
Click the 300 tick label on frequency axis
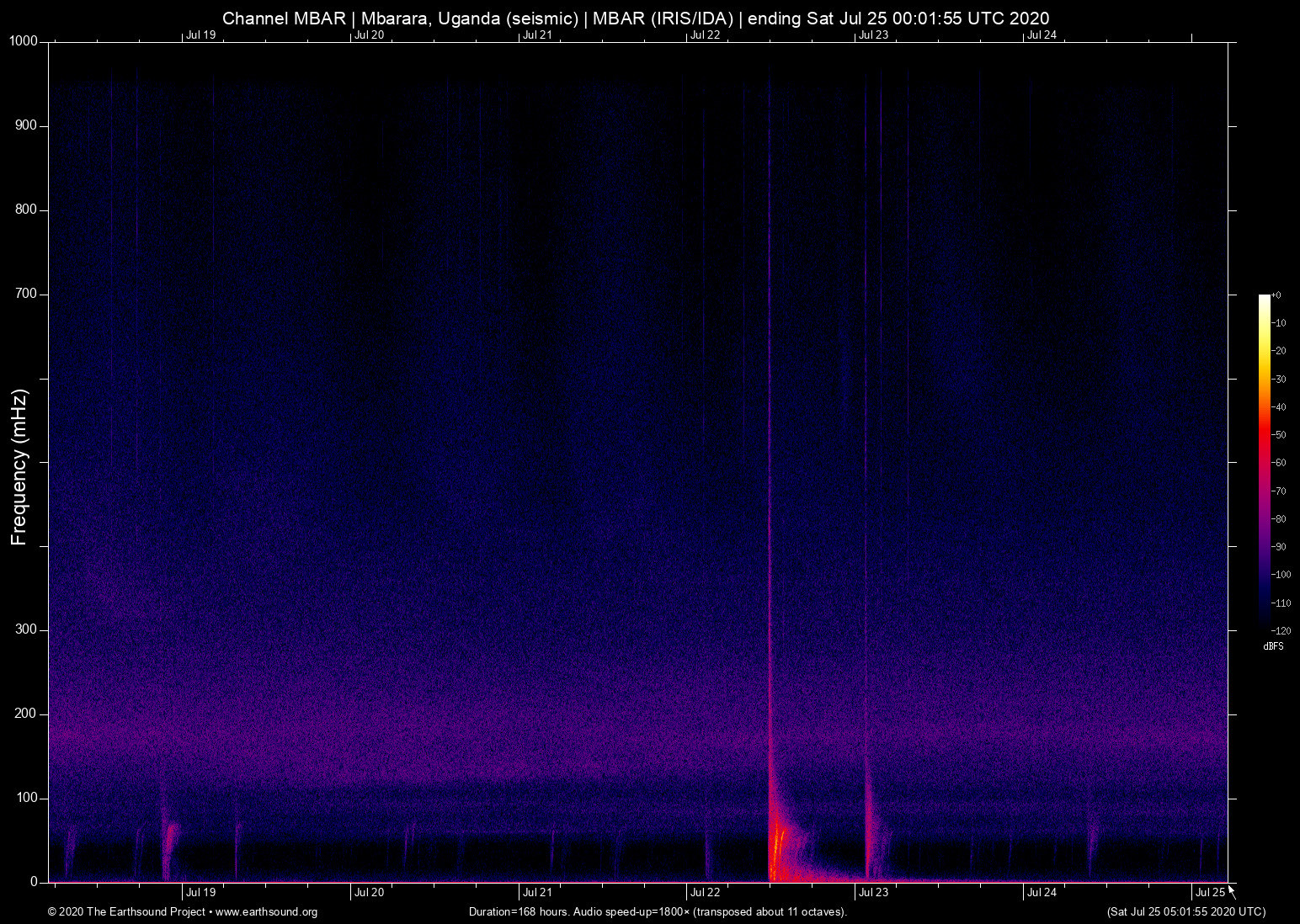[26, 629]
